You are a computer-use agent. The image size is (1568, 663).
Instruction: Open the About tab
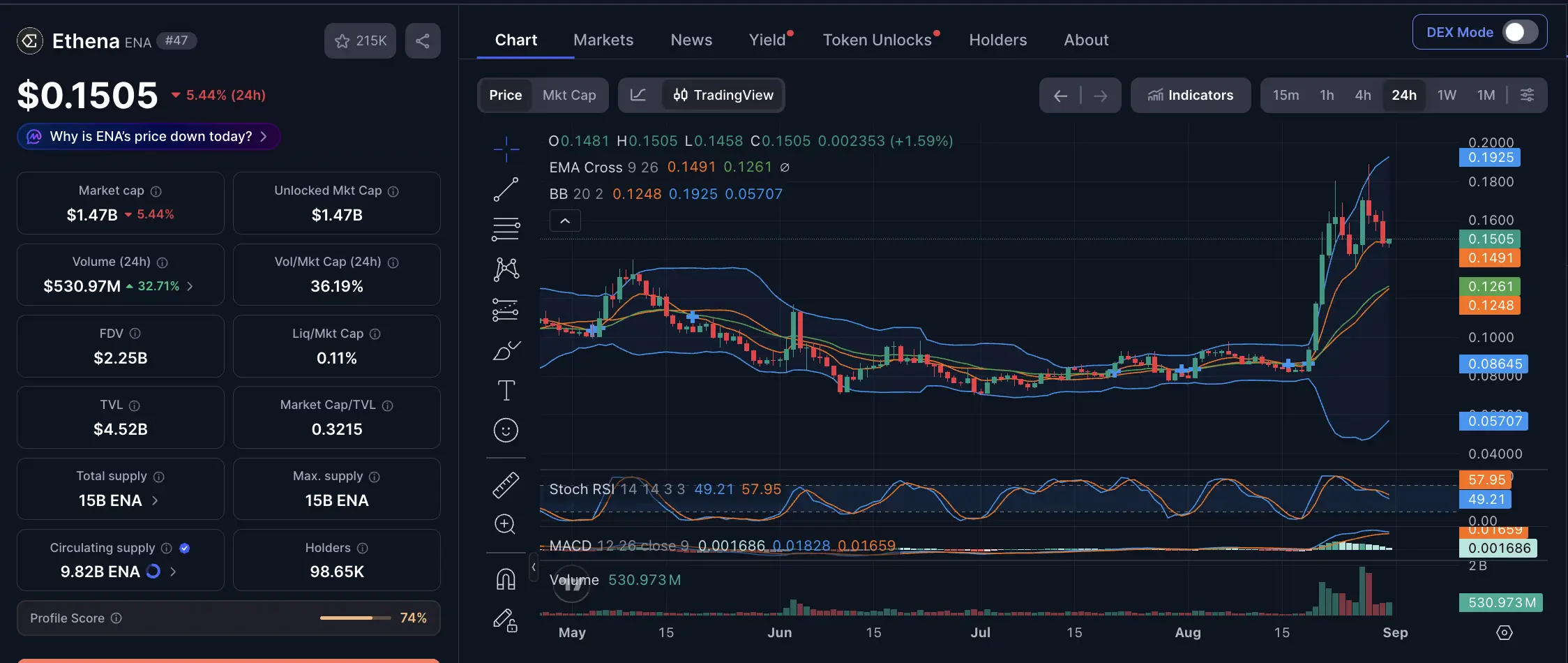1086,40
